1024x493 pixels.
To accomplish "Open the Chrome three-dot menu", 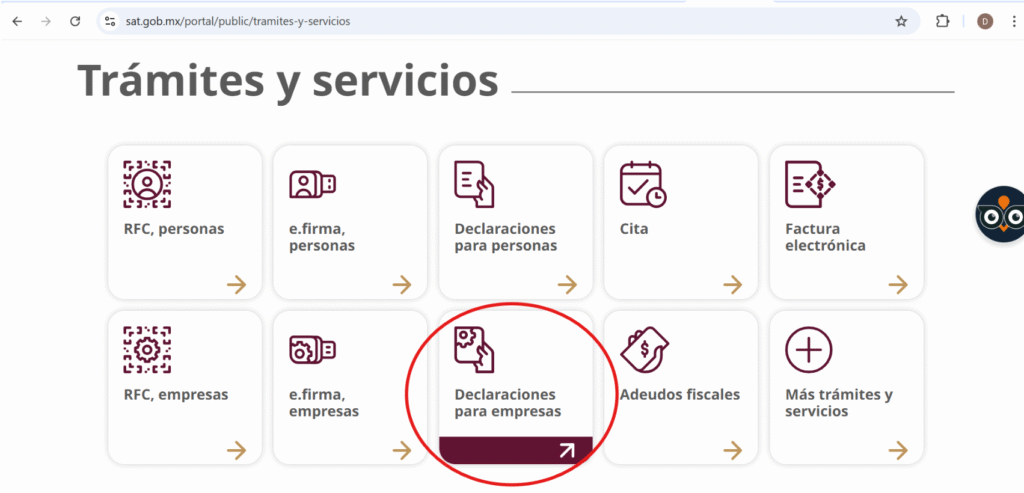I will point(1014,22).
